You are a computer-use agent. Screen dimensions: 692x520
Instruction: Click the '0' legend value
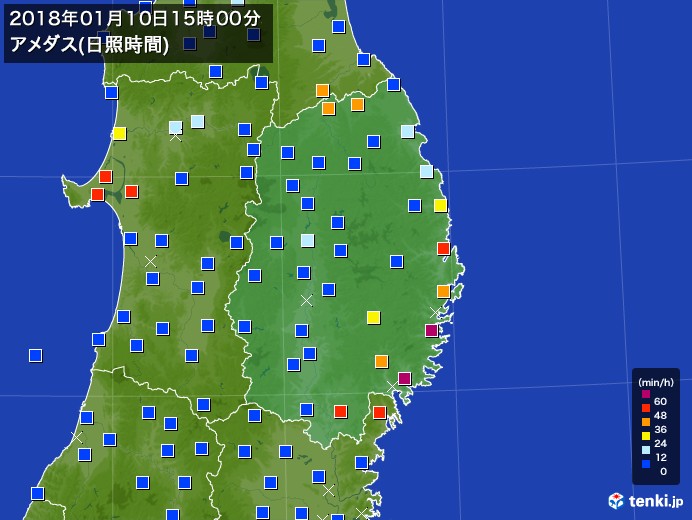click(x=663, y=471)
